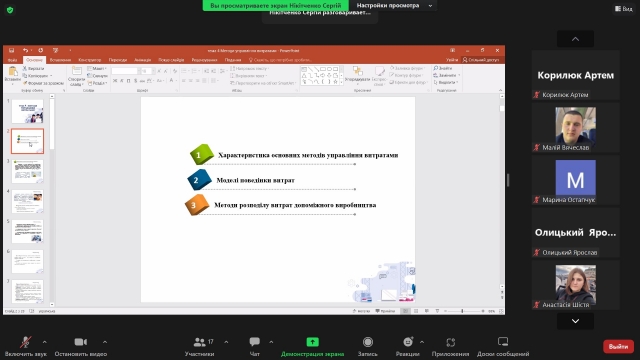This screenshot has height=360, width=640.
Task: Click 'Моделі поведінки витрат' slide text
Action: click(256, 180)
